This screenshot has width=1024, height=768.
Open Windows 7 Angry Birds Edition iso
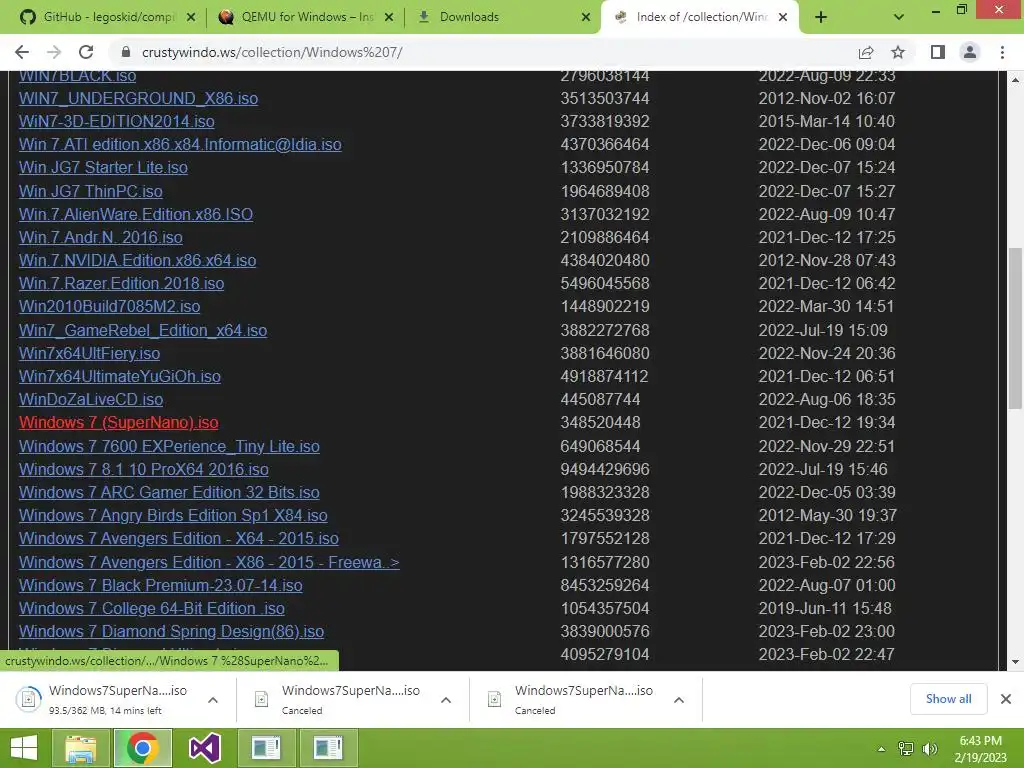pyautogui.click(x=173, y=515)
